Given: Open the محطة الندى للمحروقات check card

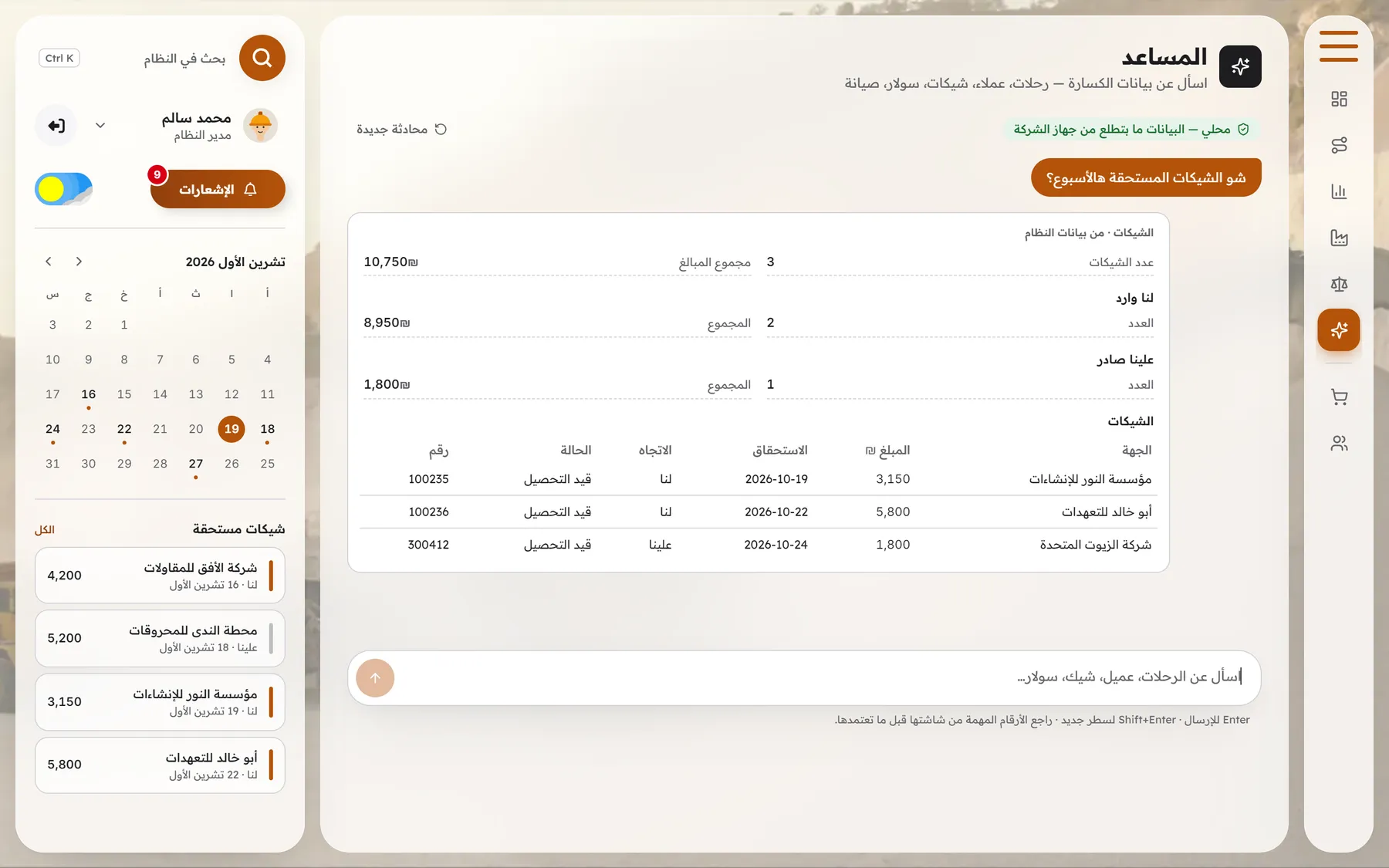Looking at the screenshot, I should [160, 639].
